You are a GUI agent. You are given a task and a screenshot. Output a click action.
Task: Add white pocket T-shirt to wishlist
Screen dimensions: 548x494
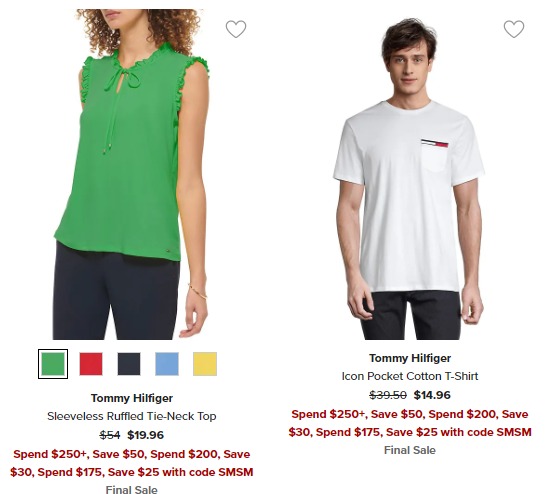514,29
